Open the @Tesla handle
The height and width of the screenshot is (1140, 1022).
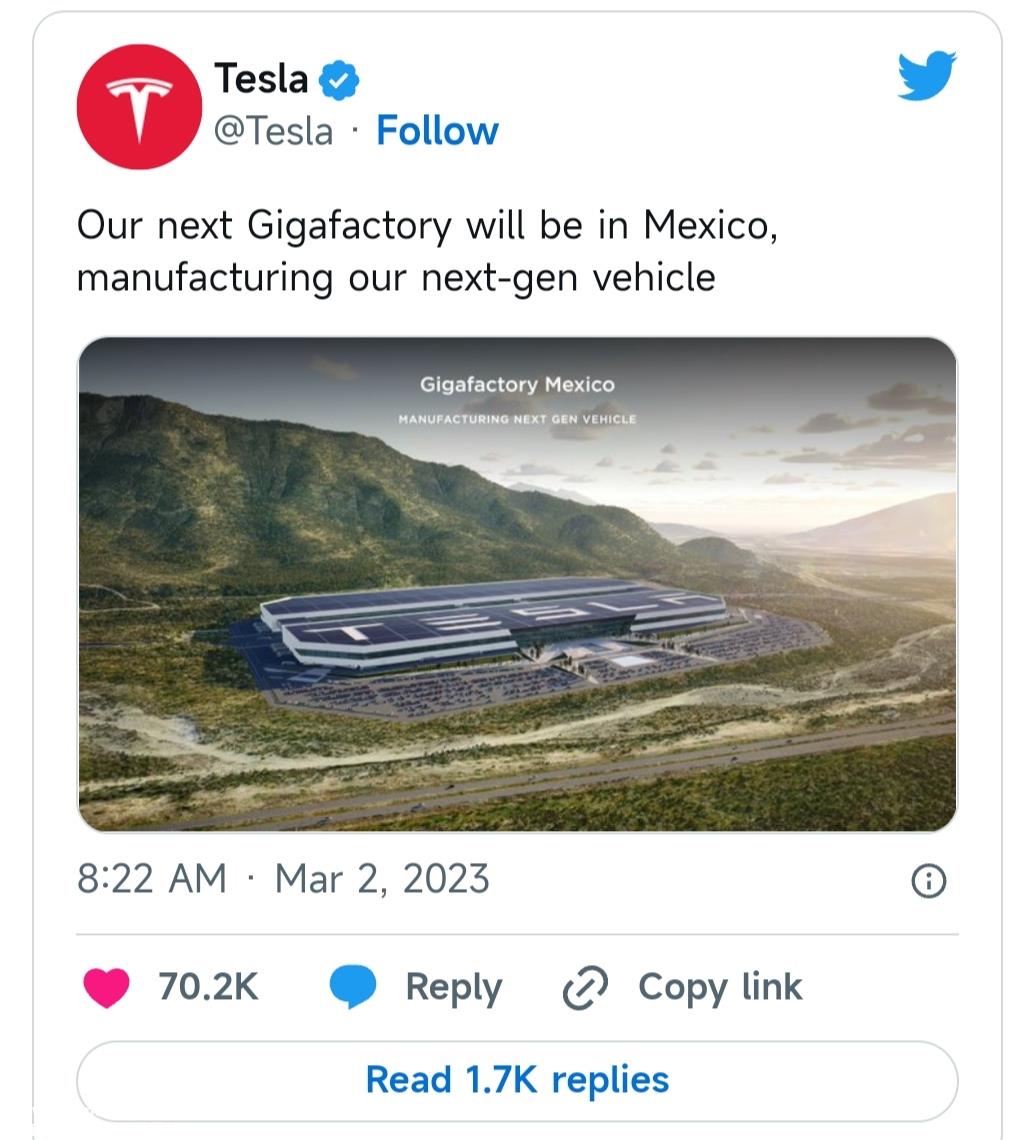coord(273,132)
